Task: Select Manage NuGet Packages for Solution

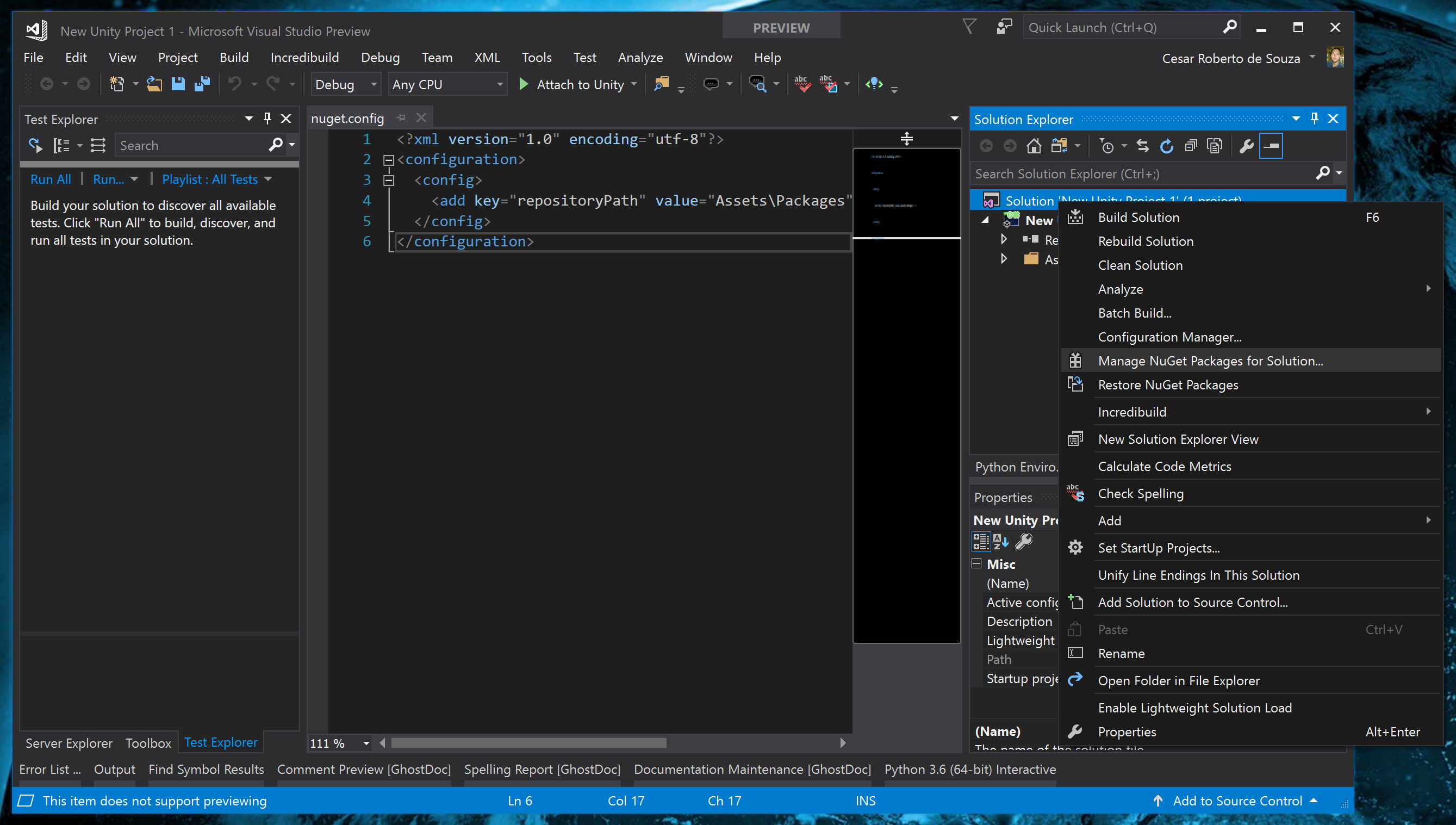Action: pos(1250,361)
